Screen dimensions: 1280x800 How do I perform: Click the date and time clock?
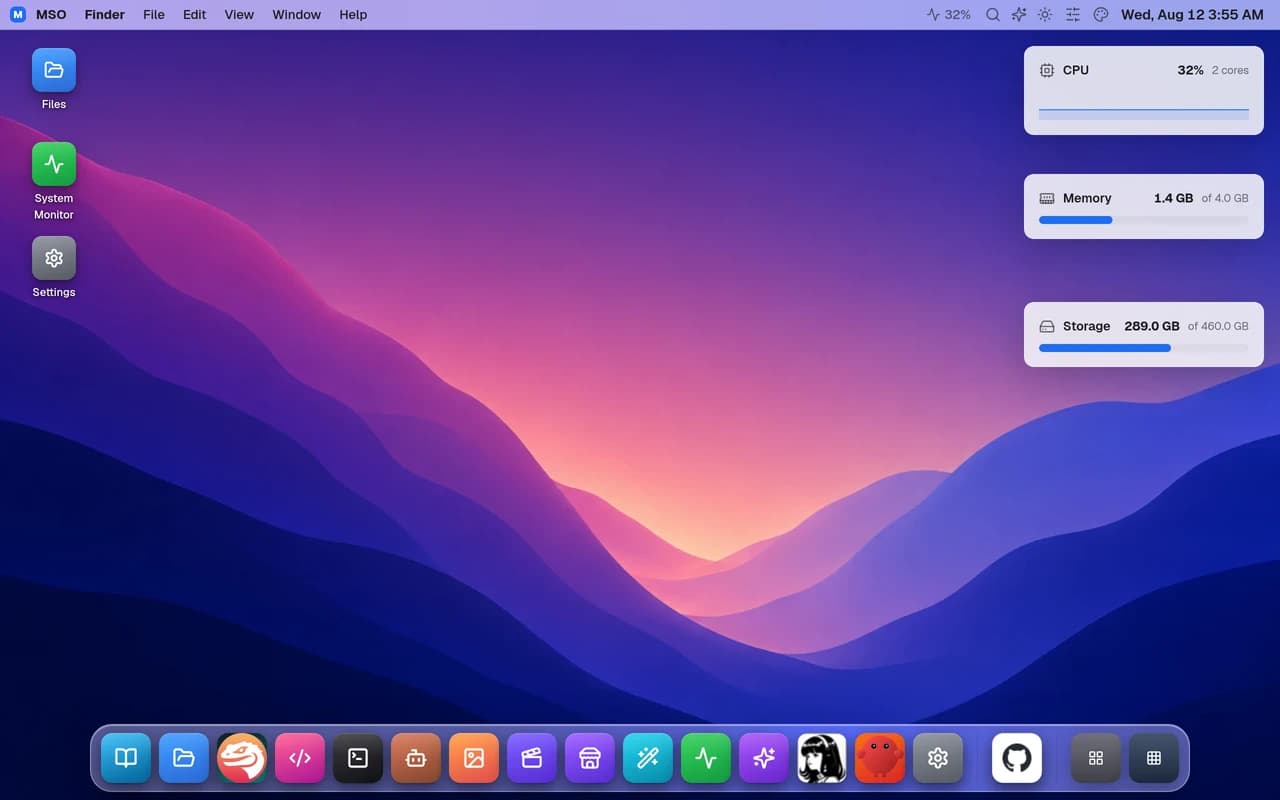pos(1192,15)
